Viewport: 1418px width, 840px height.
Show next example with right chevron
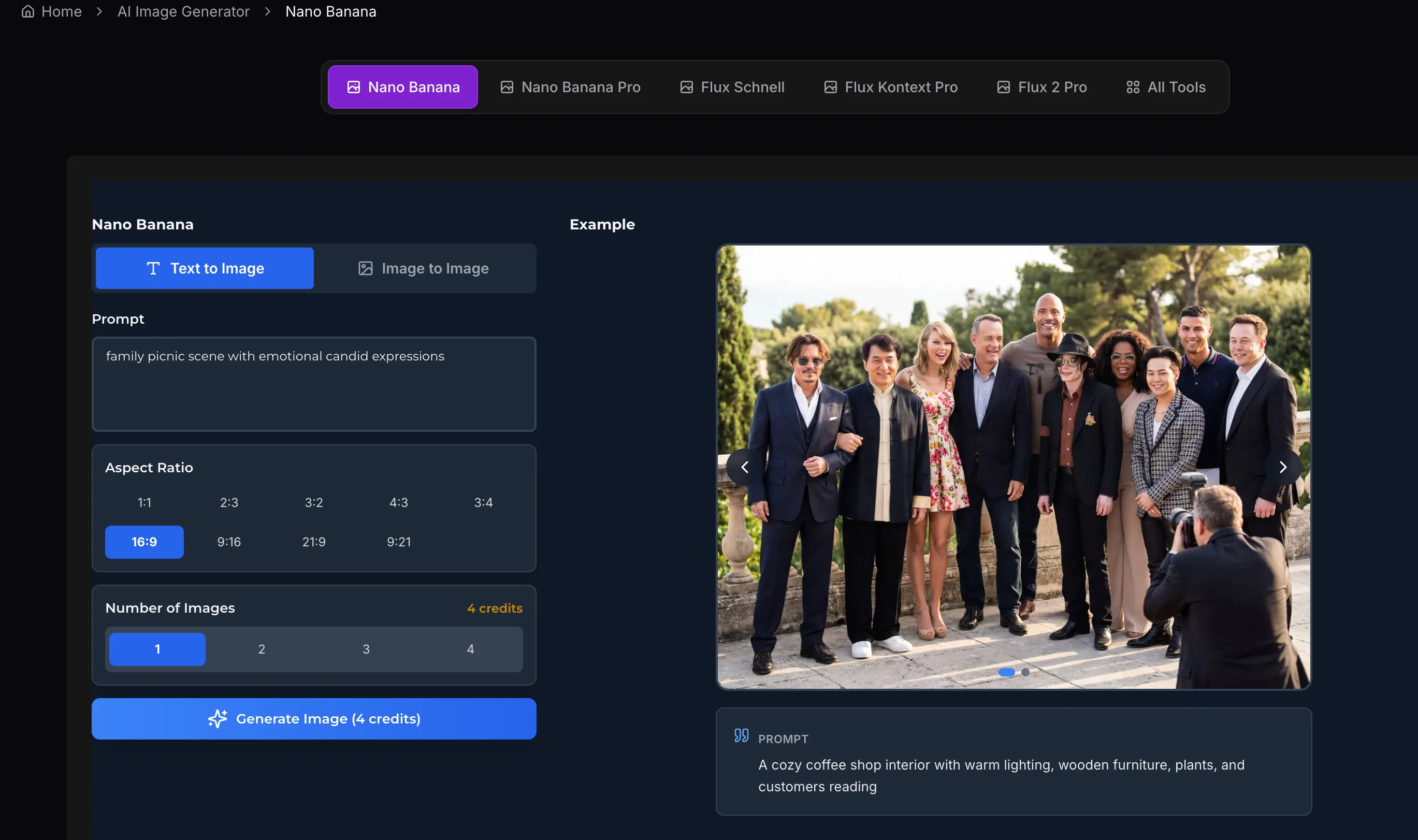pos(1282,467)
